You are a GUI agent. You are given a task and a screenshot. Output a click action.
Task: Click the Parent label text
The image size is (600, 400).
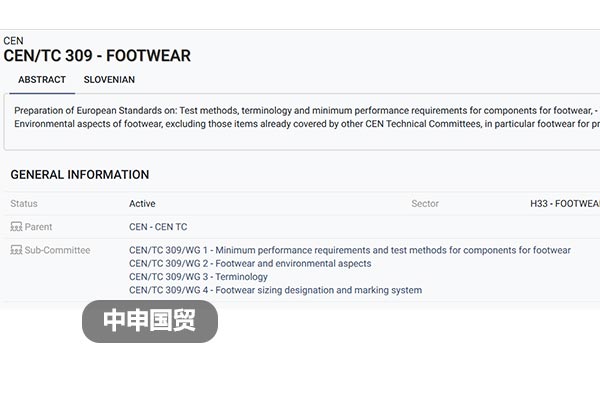38,227
